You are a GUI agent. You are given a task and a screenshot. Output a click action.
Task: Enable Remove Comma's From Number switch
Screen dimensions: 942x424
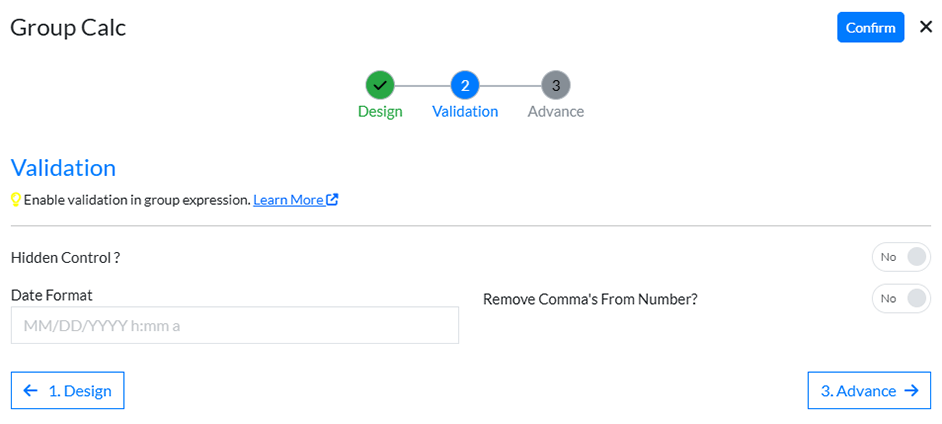901,298
